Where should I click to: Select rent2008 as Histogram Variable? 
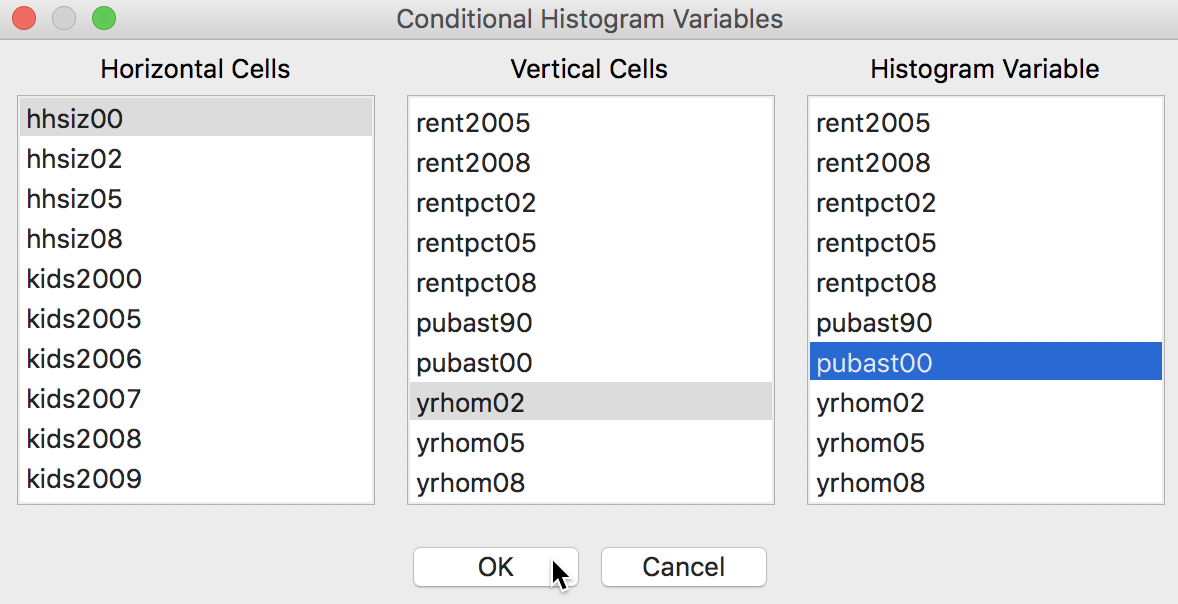986,162
